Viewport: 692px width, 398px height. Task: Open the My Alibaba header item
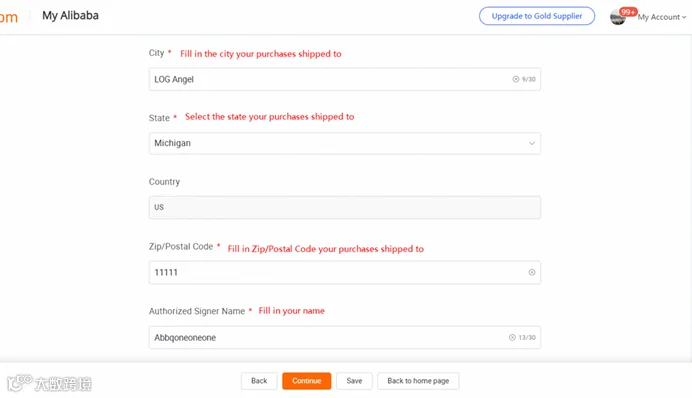pos(71,15)
